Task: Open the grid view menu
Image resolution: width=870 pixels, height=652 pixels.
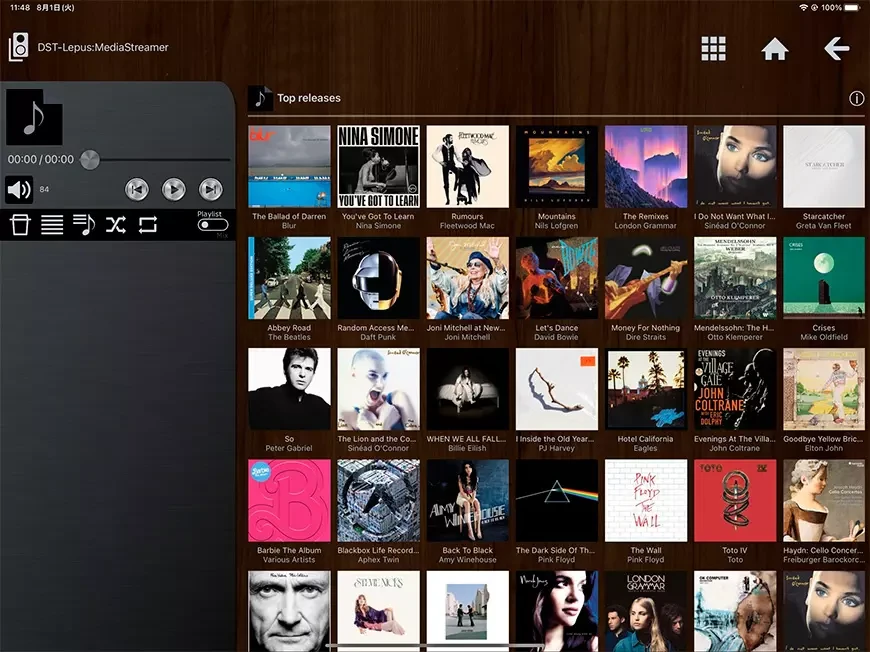Action: [714, 47]
